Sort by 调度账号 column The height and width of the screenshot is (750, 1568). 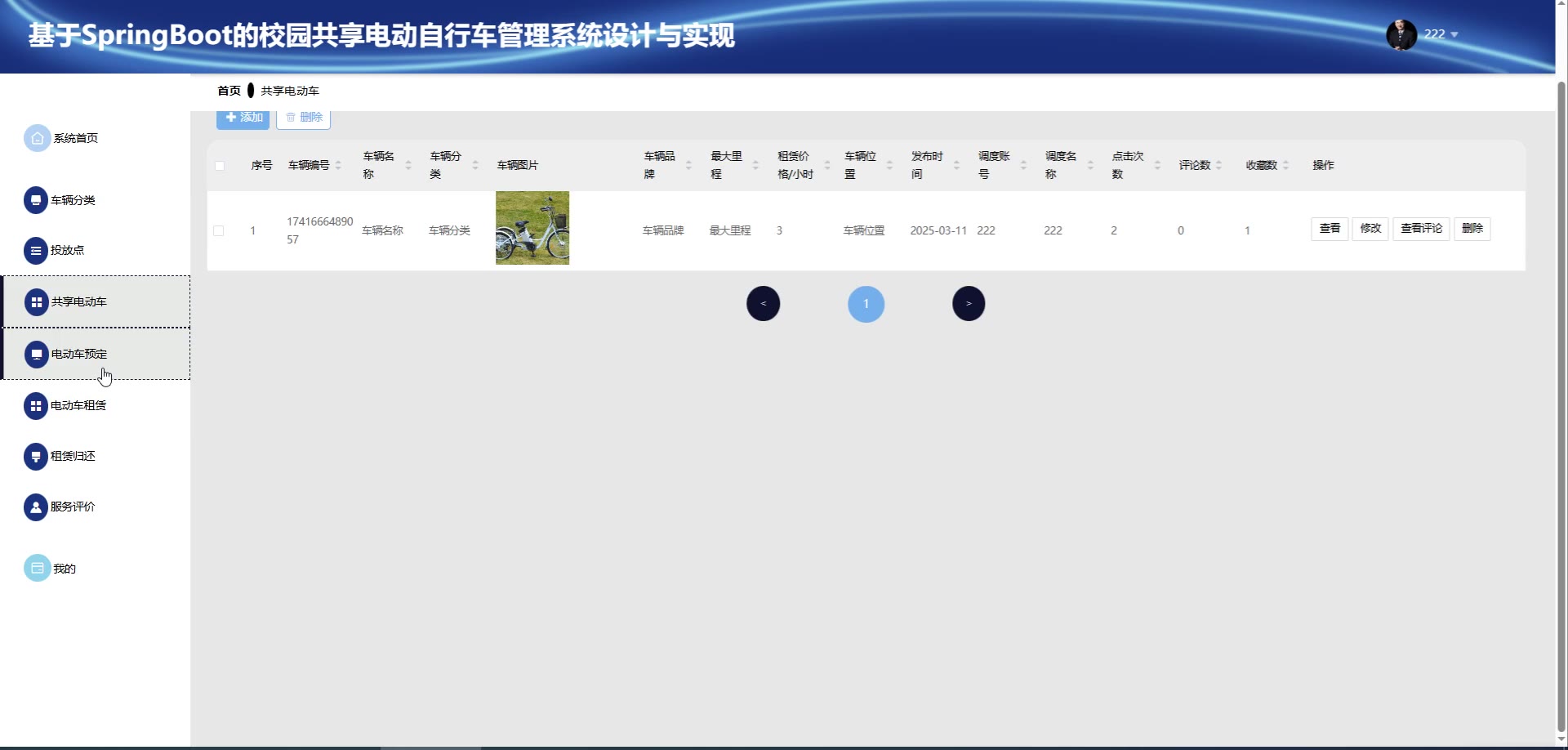point(1024,165)
